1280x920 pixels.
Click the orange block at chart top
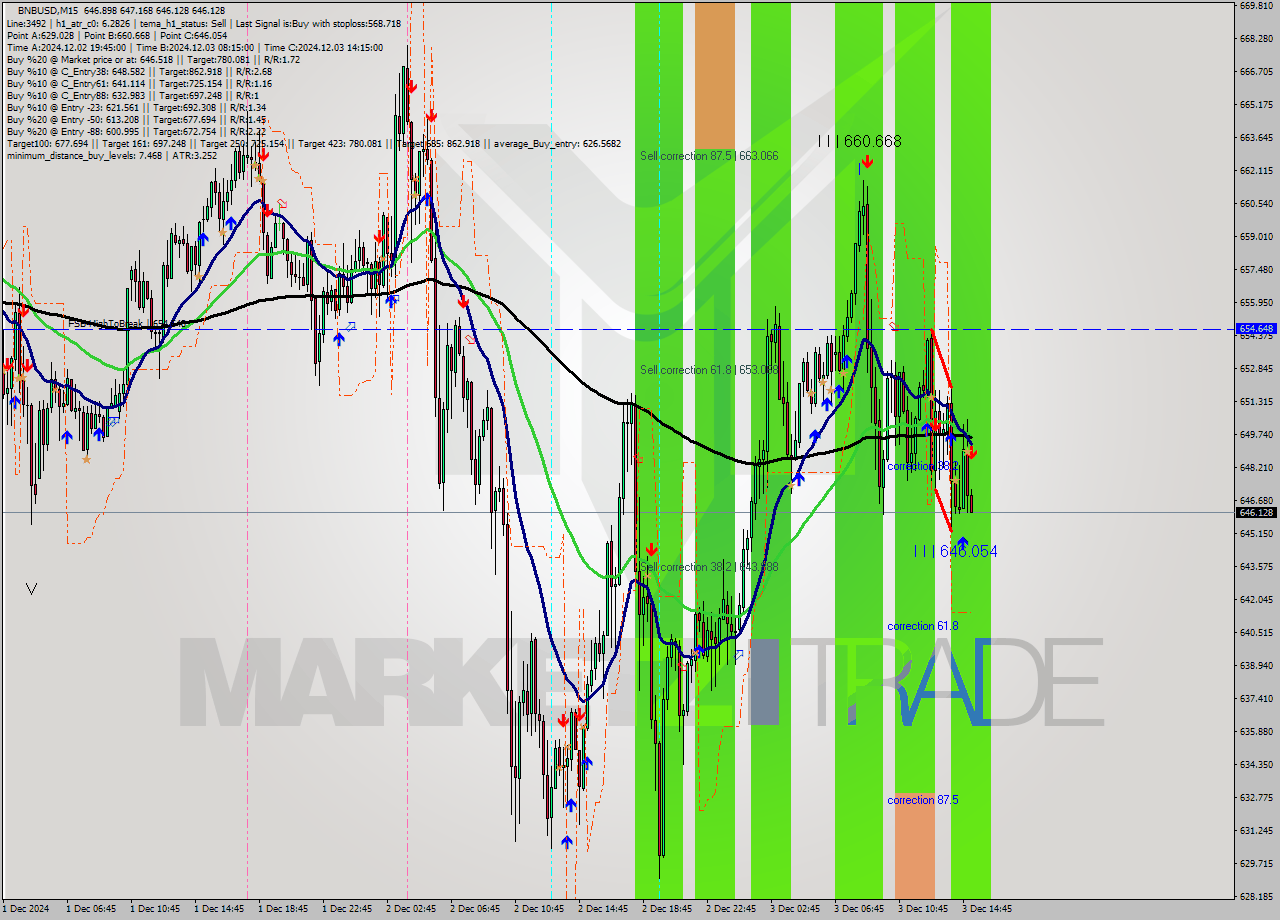714,76
